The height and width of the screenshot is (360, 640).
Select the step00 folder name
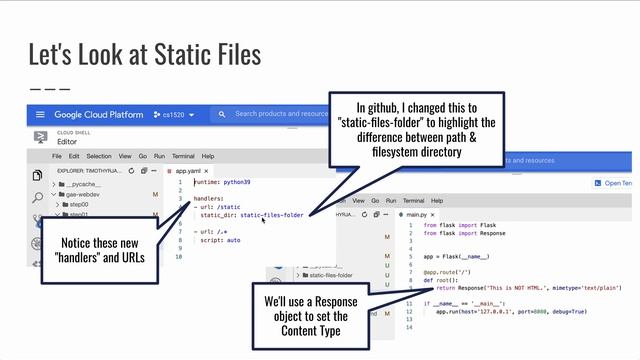[79, 204]
